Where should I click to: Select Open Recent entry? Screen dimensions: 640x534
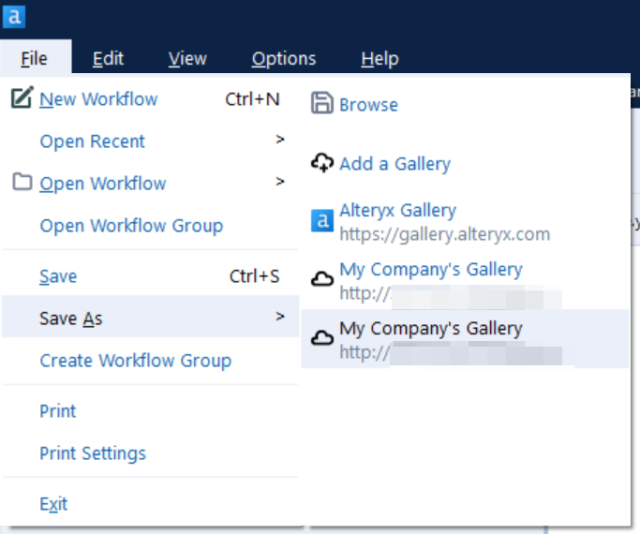pyautogui.click(x=150, y=141)
